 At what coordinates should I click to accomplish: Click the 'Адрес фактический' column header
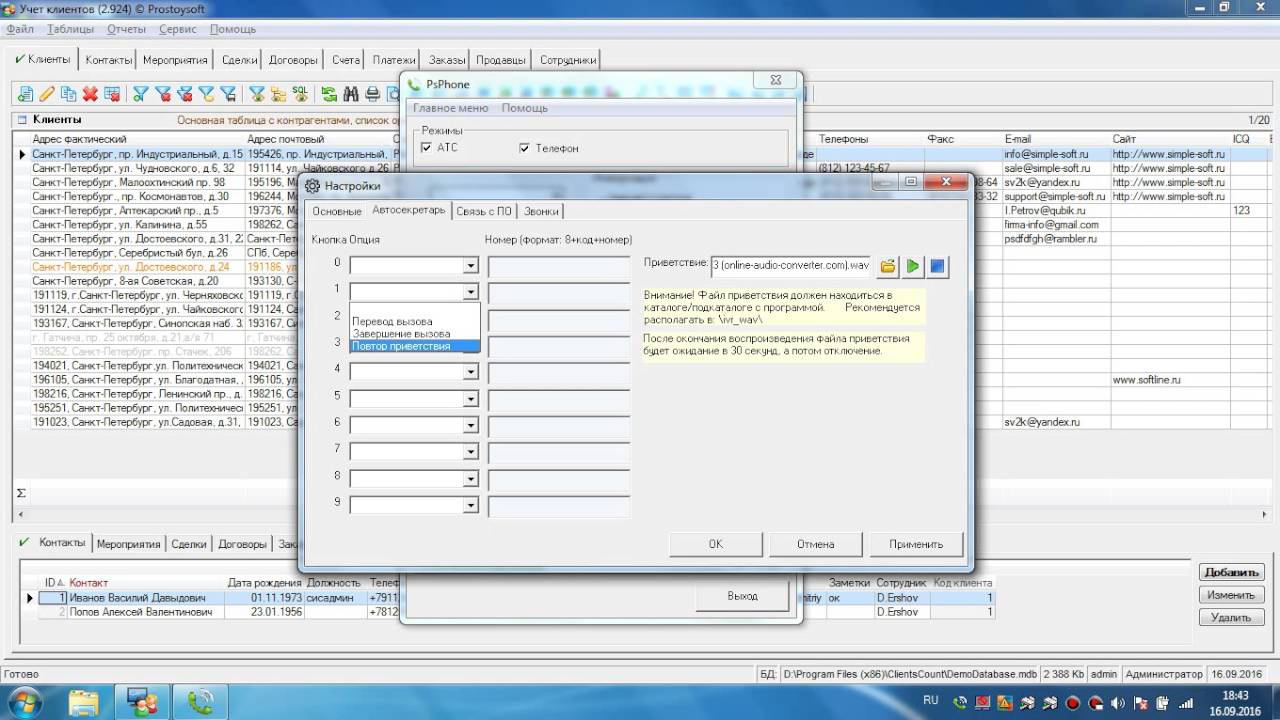click(x=136, y=139)
